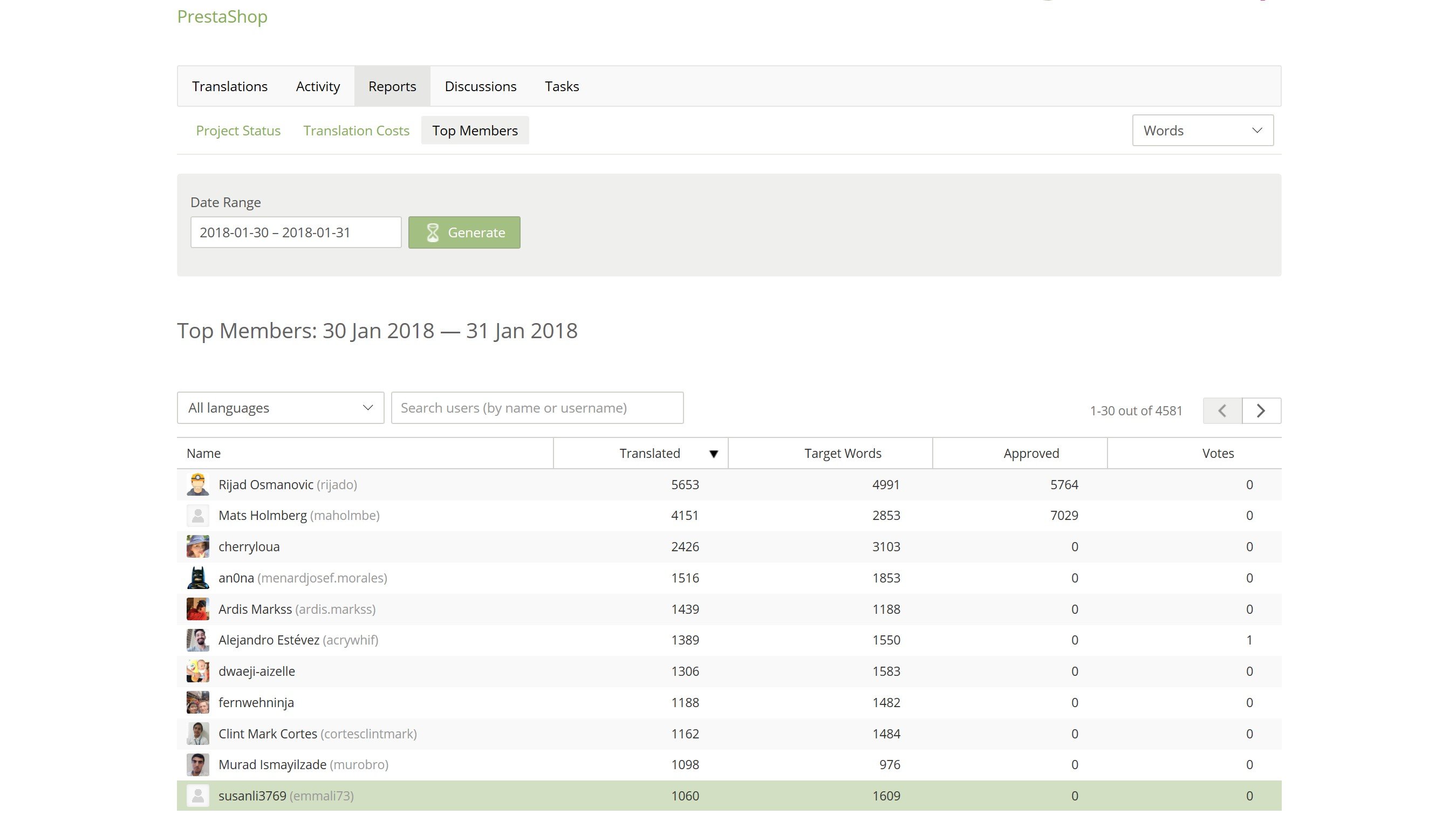Viewport: 1456px width, 815px height.
Task: Go to next page of members
Action: tap(1262, 411)
